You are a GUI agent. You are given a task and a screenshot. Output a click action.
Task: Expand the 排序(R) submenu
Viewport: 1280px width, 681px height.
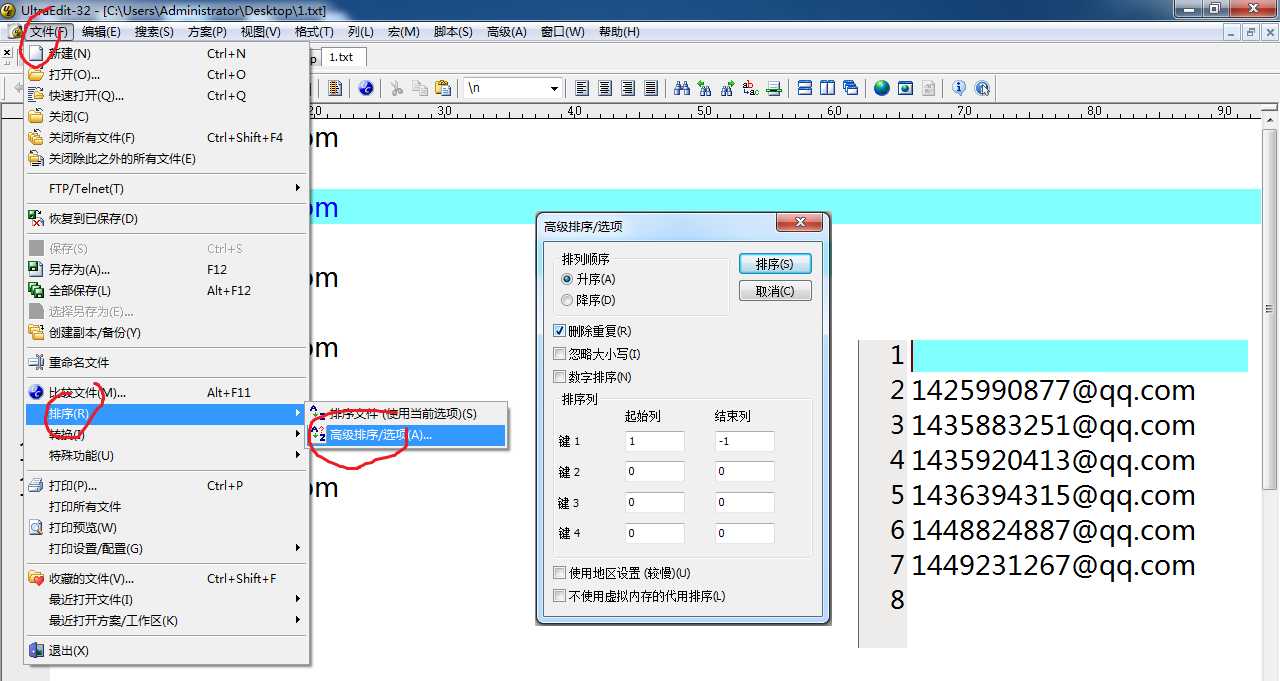click(168, 414)
